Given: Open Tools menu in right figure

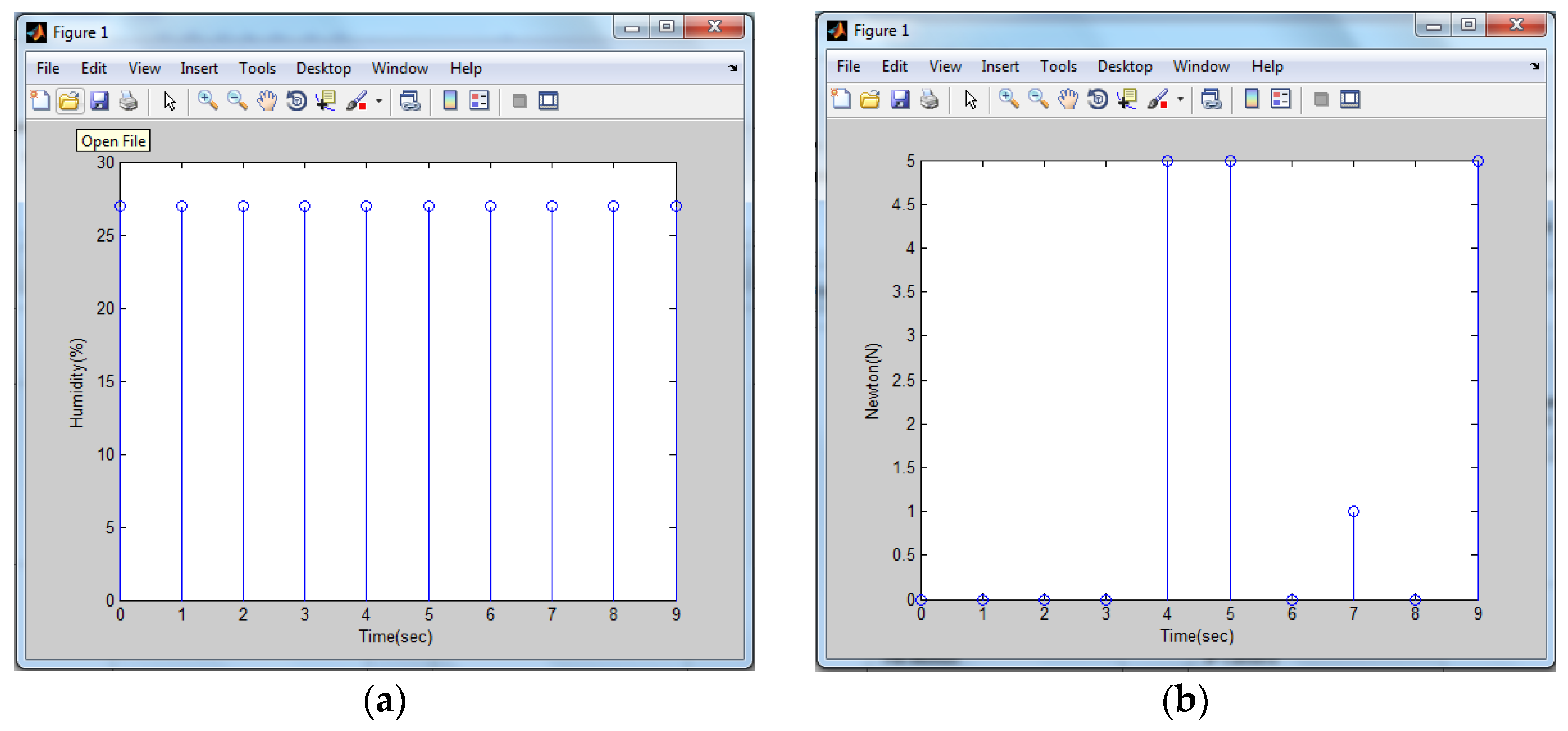Looking at the screenshot, I should (1058, 66).
